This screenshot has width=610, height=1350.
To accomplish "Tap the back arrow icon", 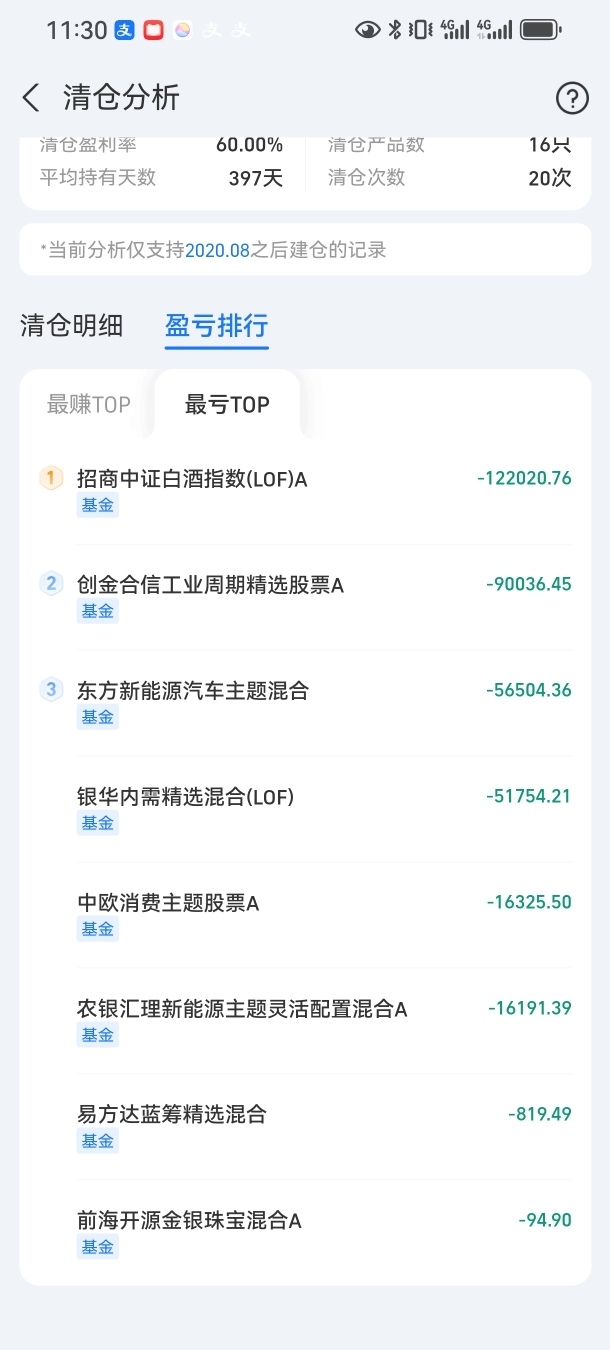I will (x=31, y=98).
